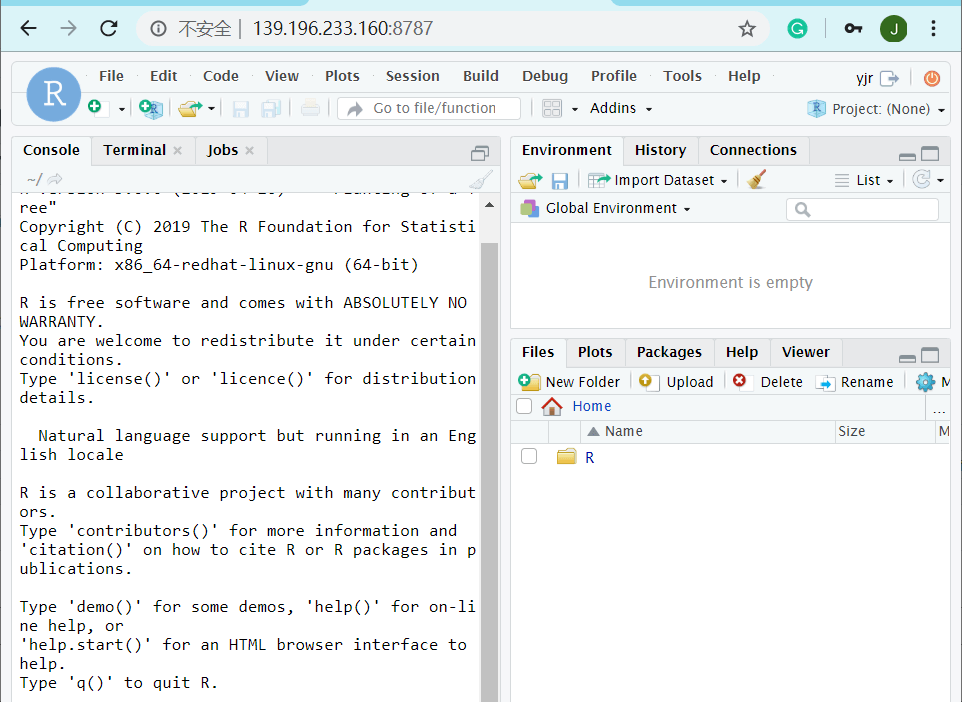Click the load workspace folder icon
Viewport: 962px width, 702px height.
[529, 180]
